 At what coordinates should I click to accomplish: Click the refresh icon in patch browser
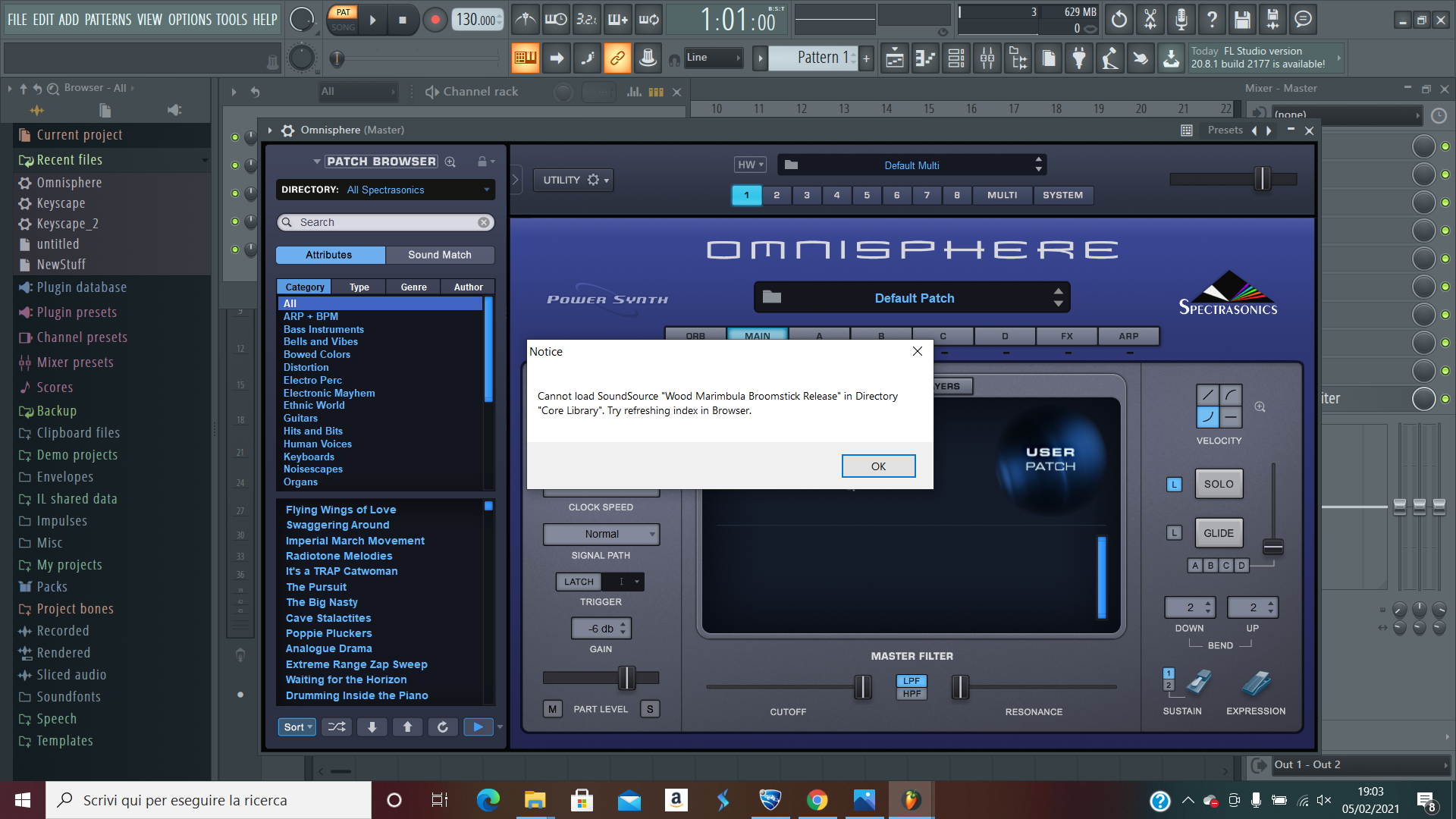(443, 727)
